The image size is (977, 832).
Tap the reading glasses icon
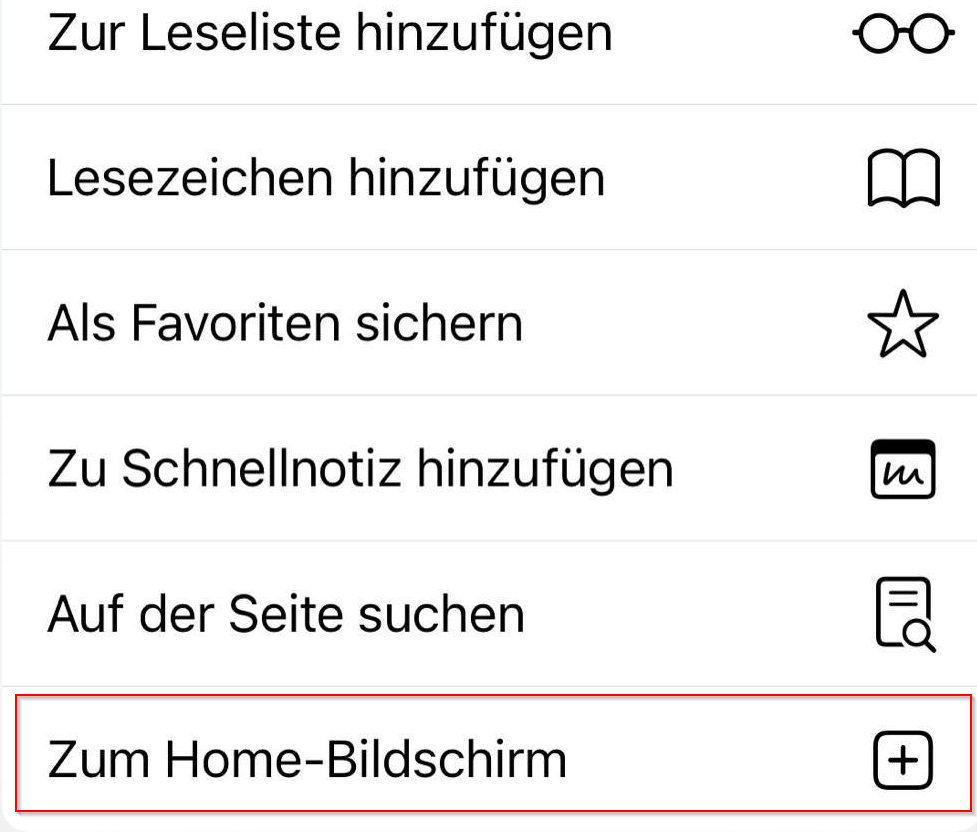pyautogui.click(x=903, y=33)
